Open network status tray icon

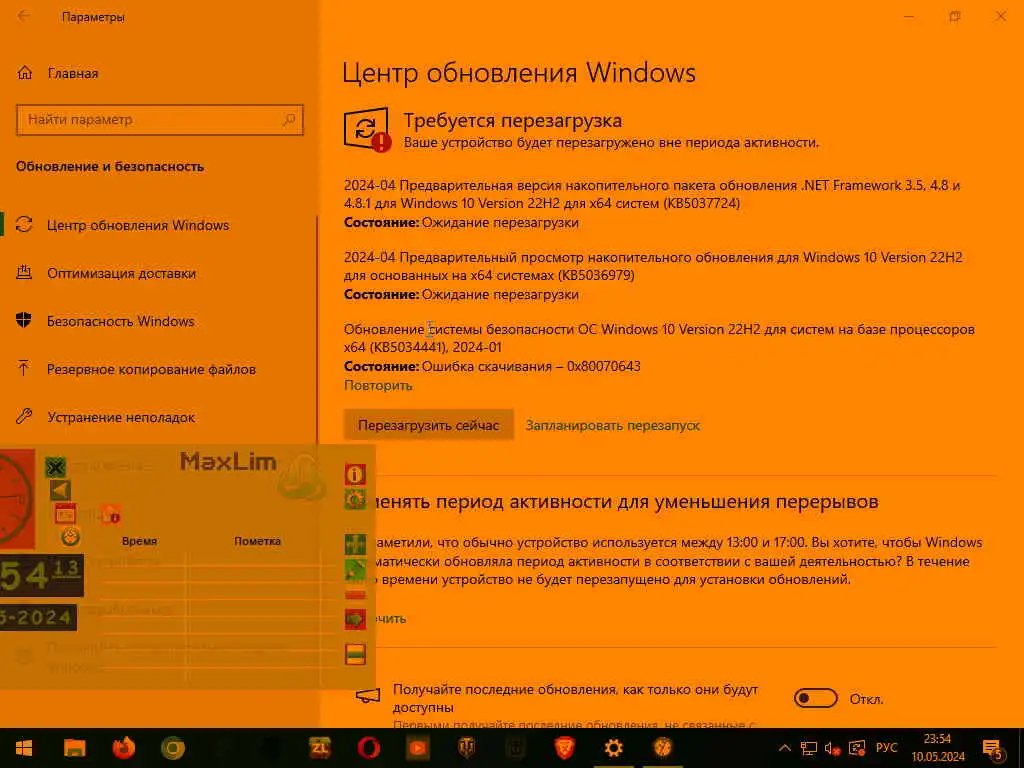[809, 748]
